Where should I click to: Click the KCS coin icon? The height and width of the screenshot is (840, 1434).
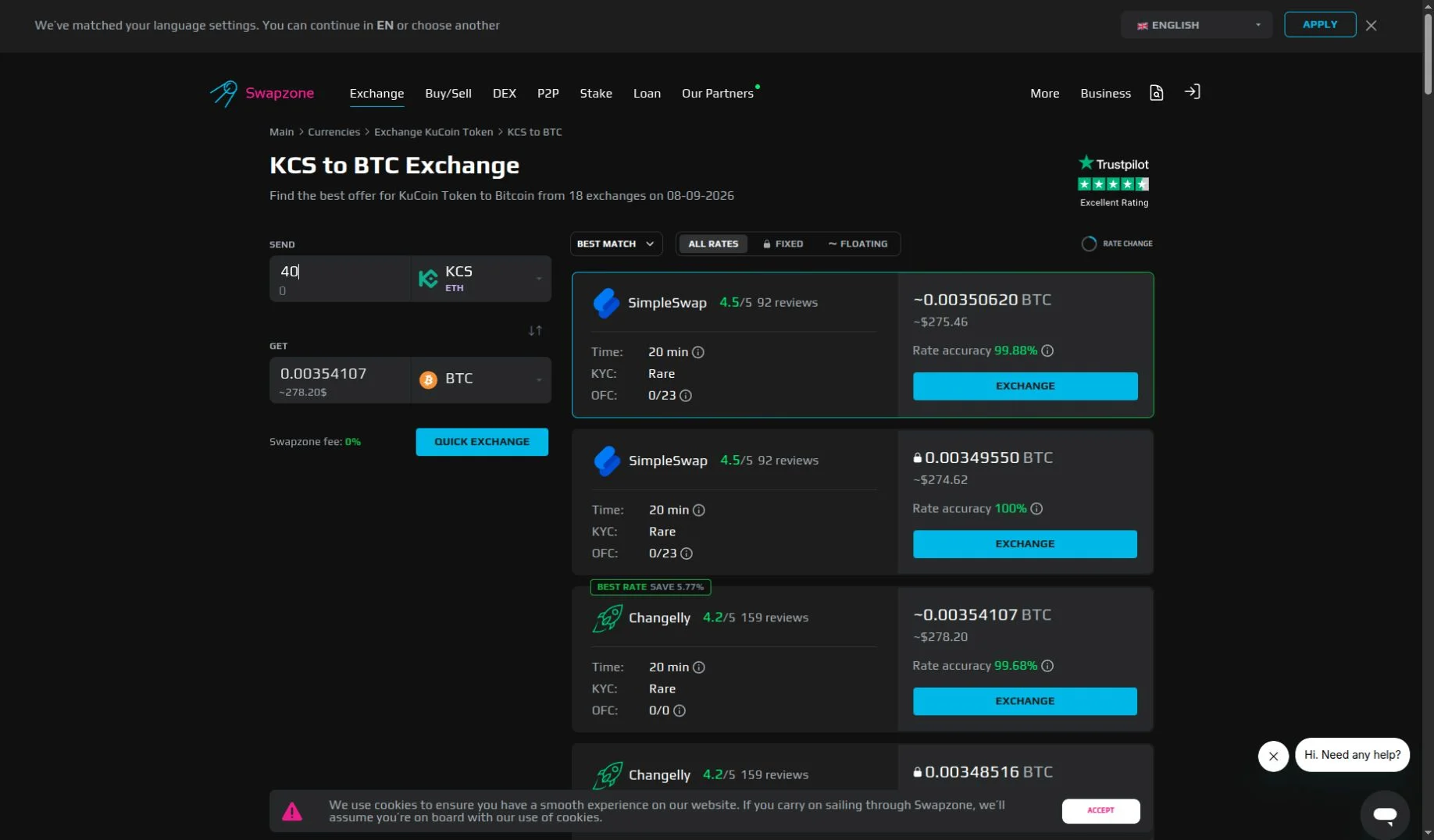[428, 279]
